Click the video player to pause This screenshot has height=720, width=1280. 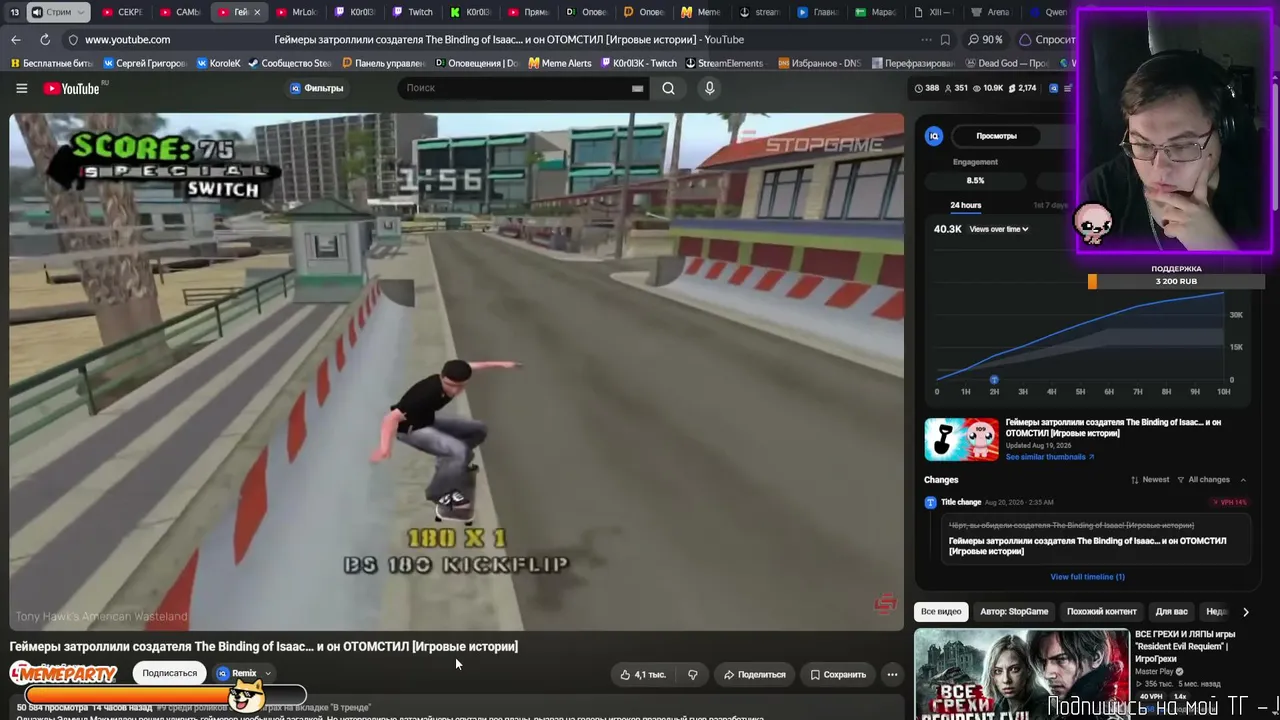point(456,372)
